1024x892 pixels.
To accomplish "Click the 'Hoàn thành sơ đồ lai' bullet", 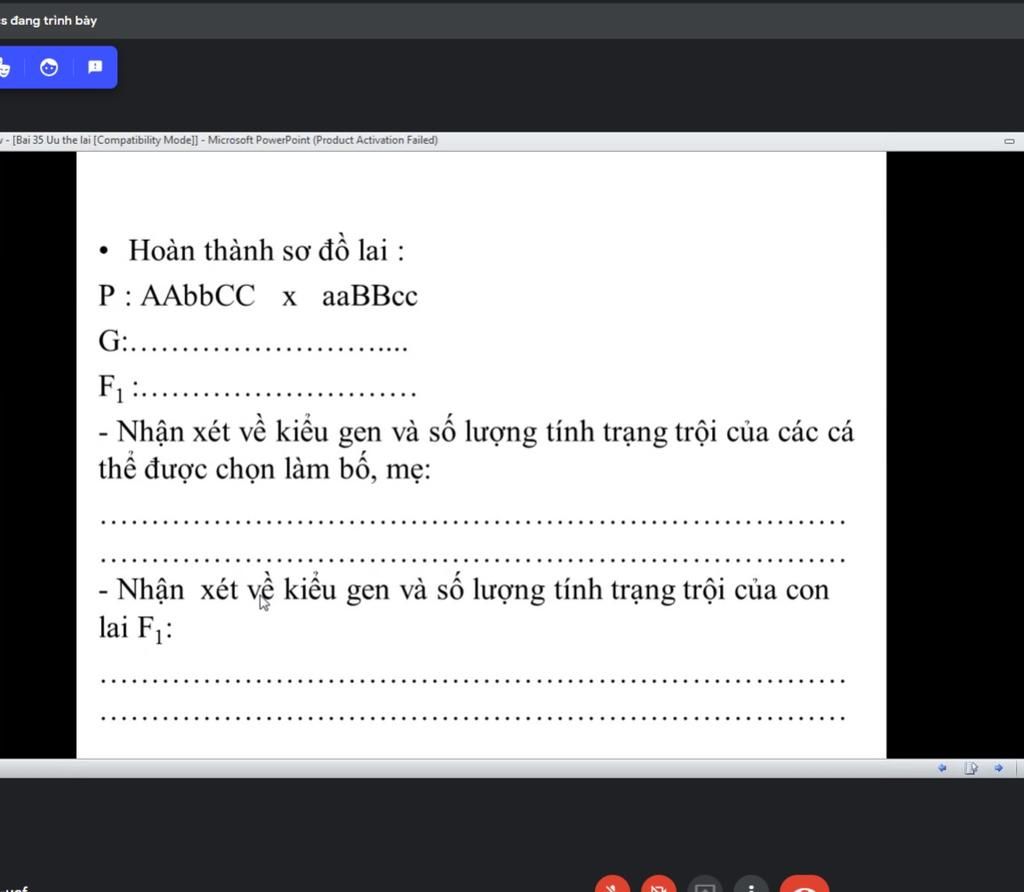I will [x=252, y=251].
